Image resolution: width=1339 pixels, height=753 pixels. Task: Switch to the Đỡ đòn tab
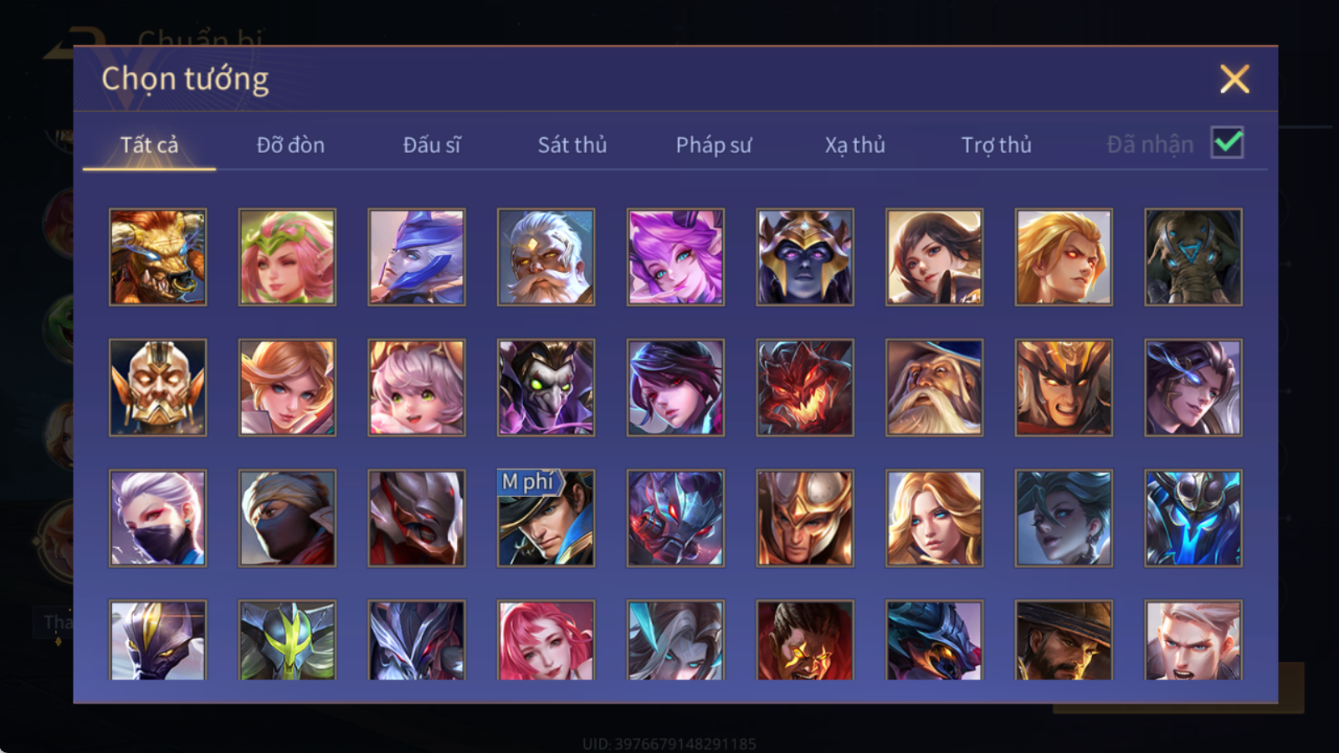(x=291, y=145)
